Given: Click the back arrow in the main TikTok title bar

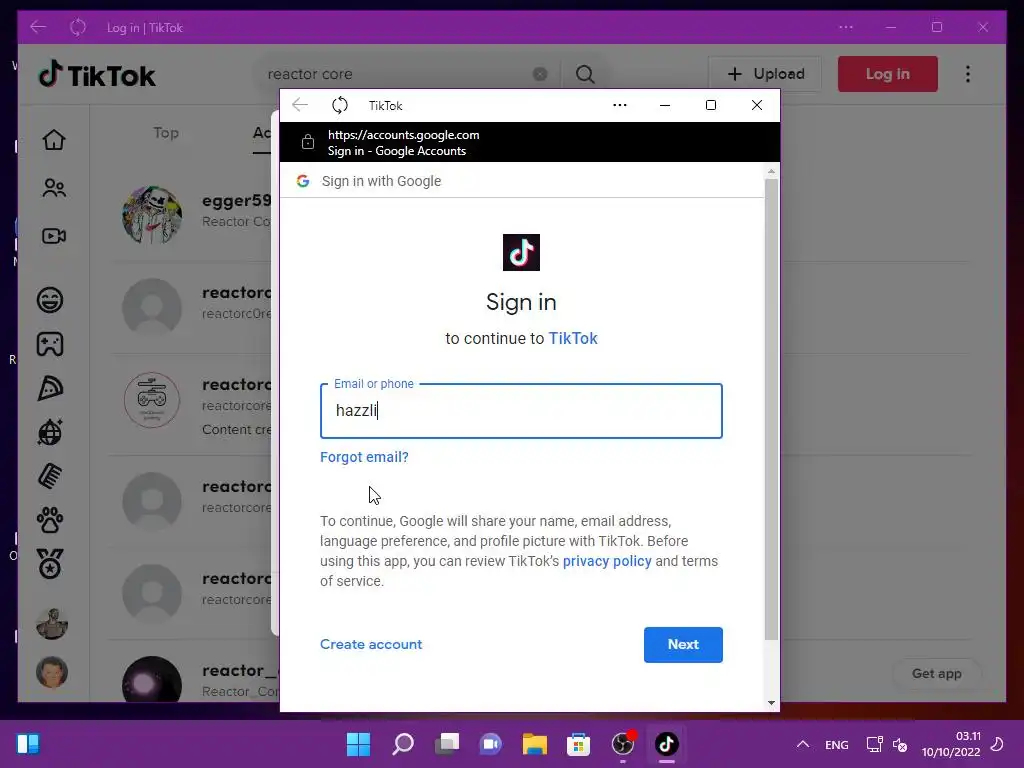Looking at the screenshot, I should pos(38,27).
